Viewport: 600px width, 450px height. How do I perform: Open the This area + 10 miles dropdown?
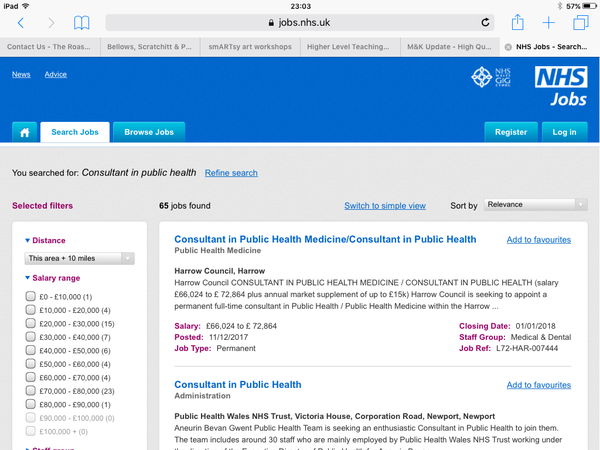[x=80, y=258]
